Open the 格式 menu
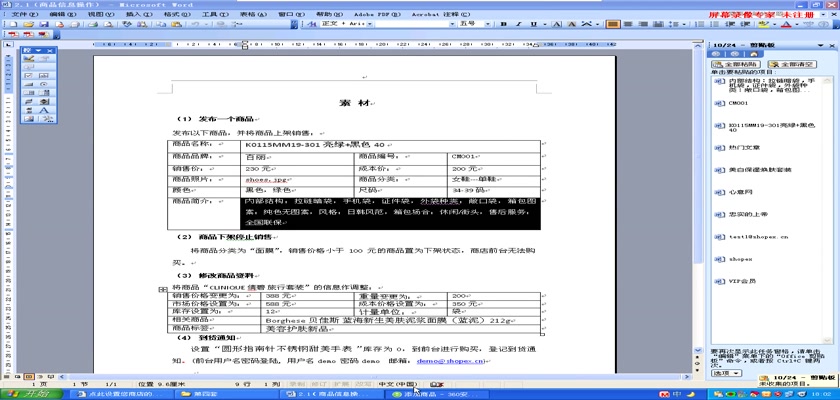The height and width of the screenshot is (400, 840). (176, 14)
